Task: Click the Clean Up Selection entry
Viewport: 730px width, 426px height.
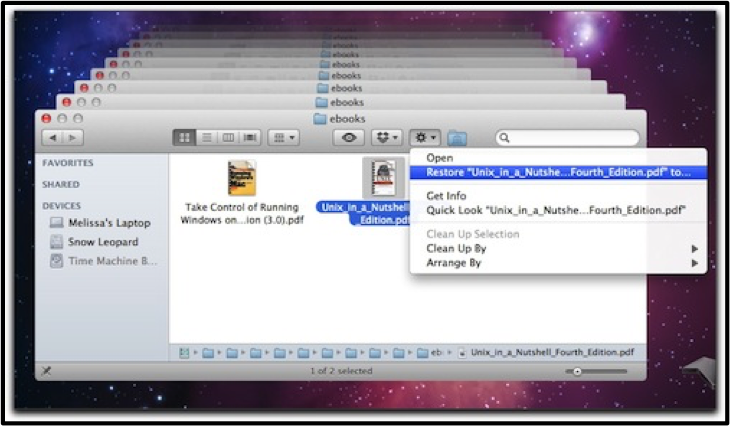Action: click(558, 234)
